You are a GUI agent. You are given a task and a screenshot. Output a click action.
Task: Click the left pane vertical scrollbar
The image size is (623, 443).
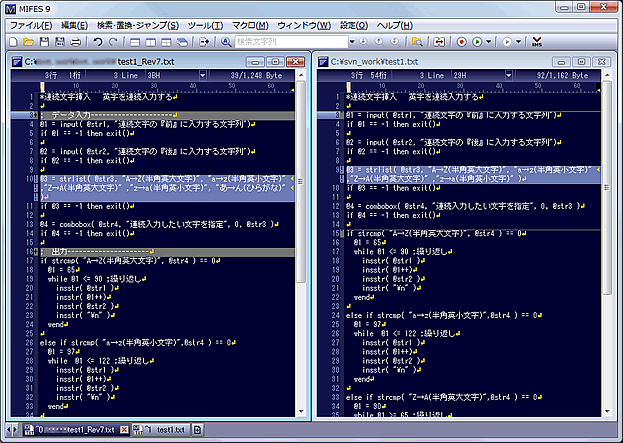pos(302,250)
